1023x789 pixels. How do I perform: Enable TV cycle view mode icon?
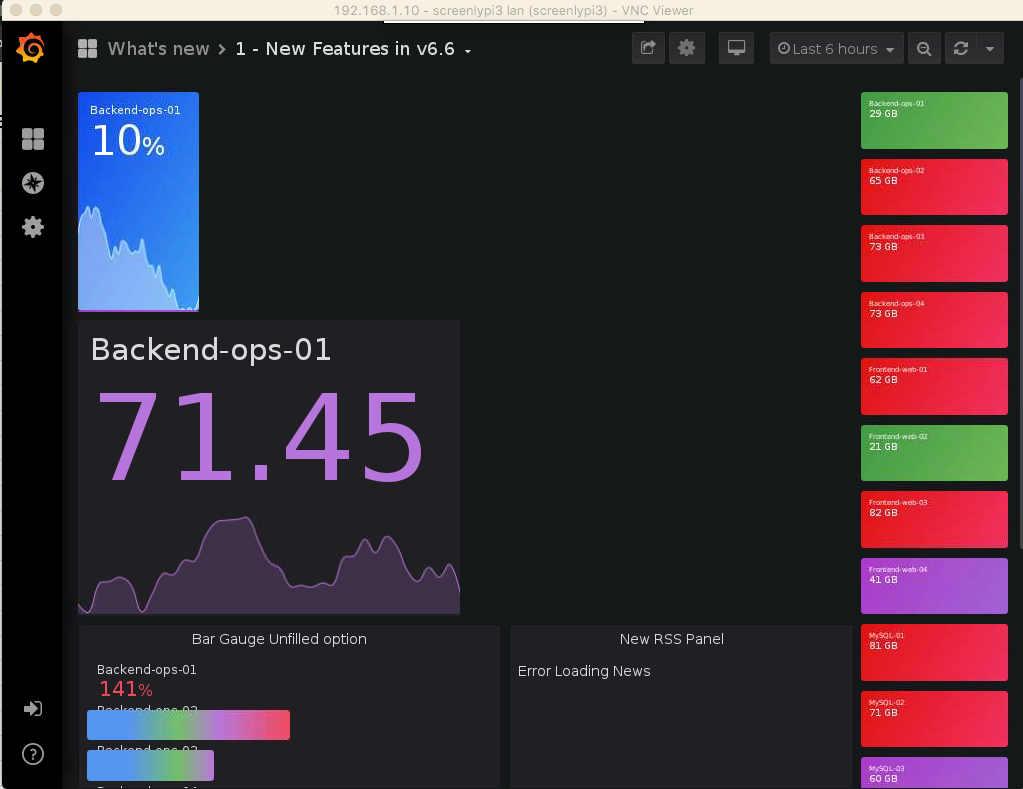(736, 47)
